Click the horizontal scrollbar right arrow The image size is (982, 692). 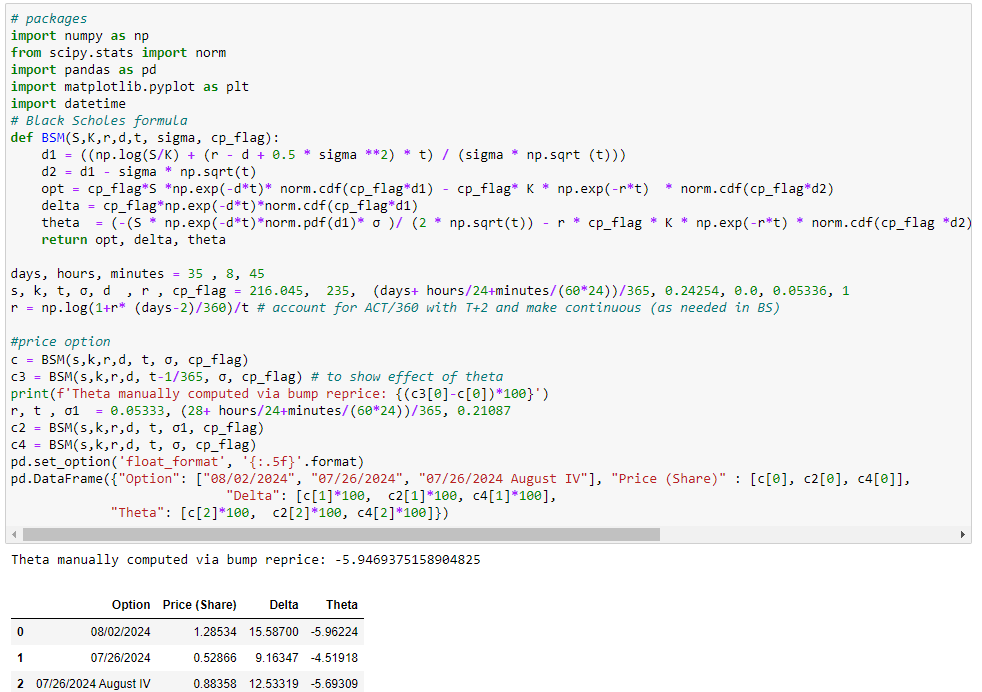coord(963,535)
